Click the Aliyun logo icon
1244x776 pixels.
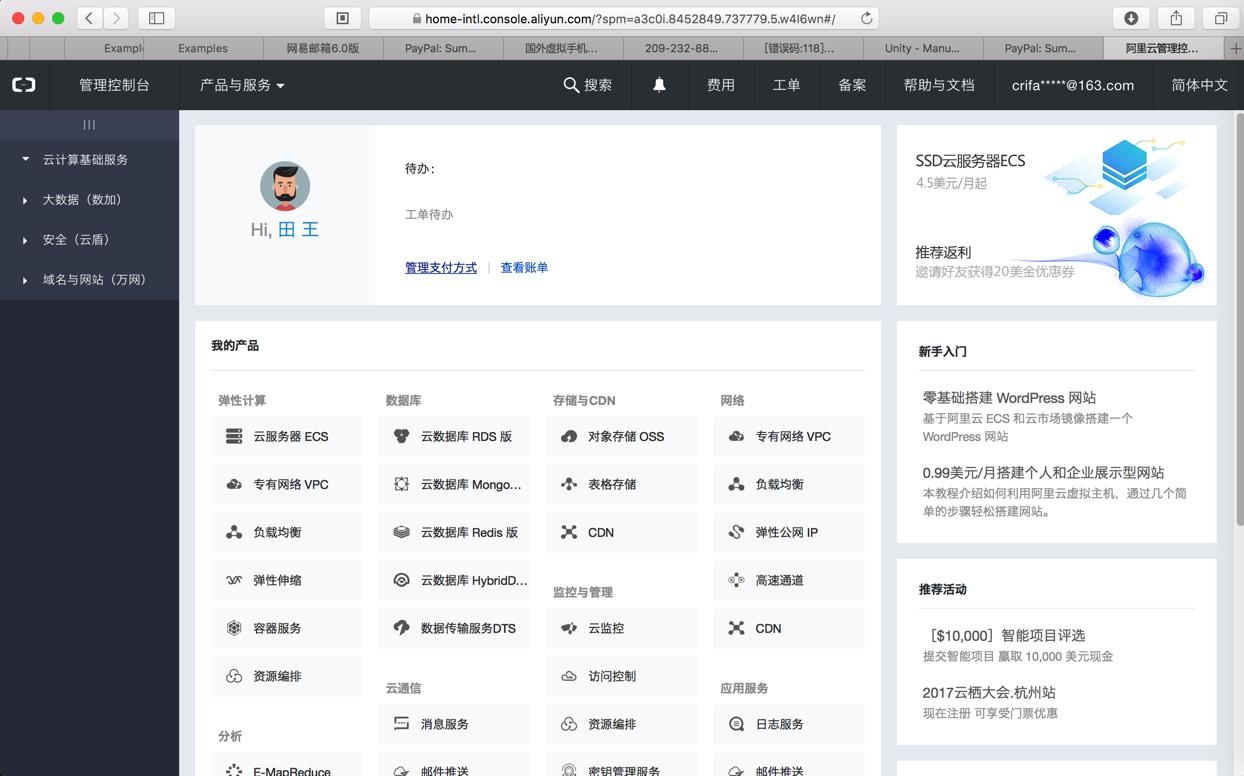tap(24, 85)
